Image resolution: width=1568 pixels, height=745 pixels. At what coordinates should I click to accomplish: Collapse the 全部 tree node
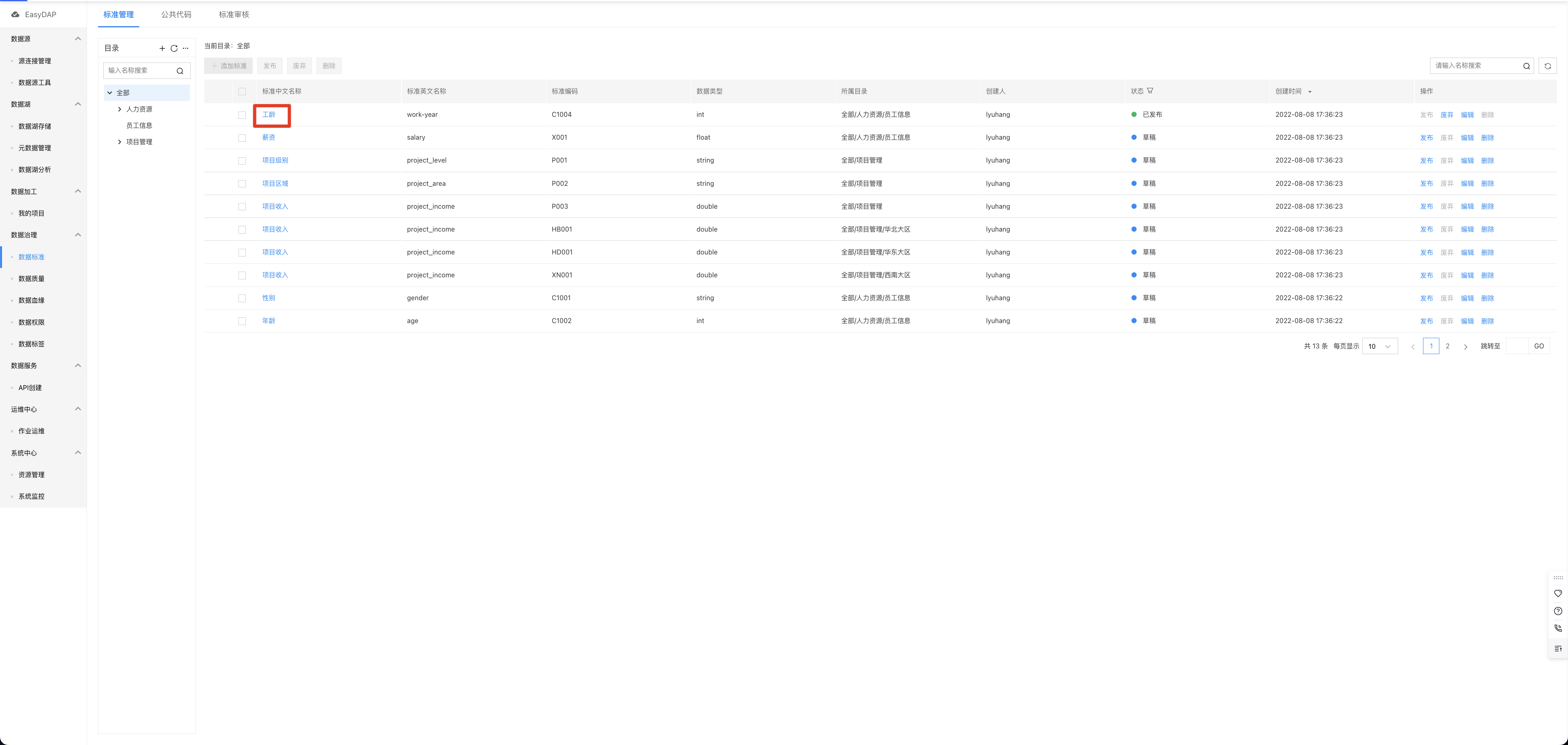coord(109,93)
